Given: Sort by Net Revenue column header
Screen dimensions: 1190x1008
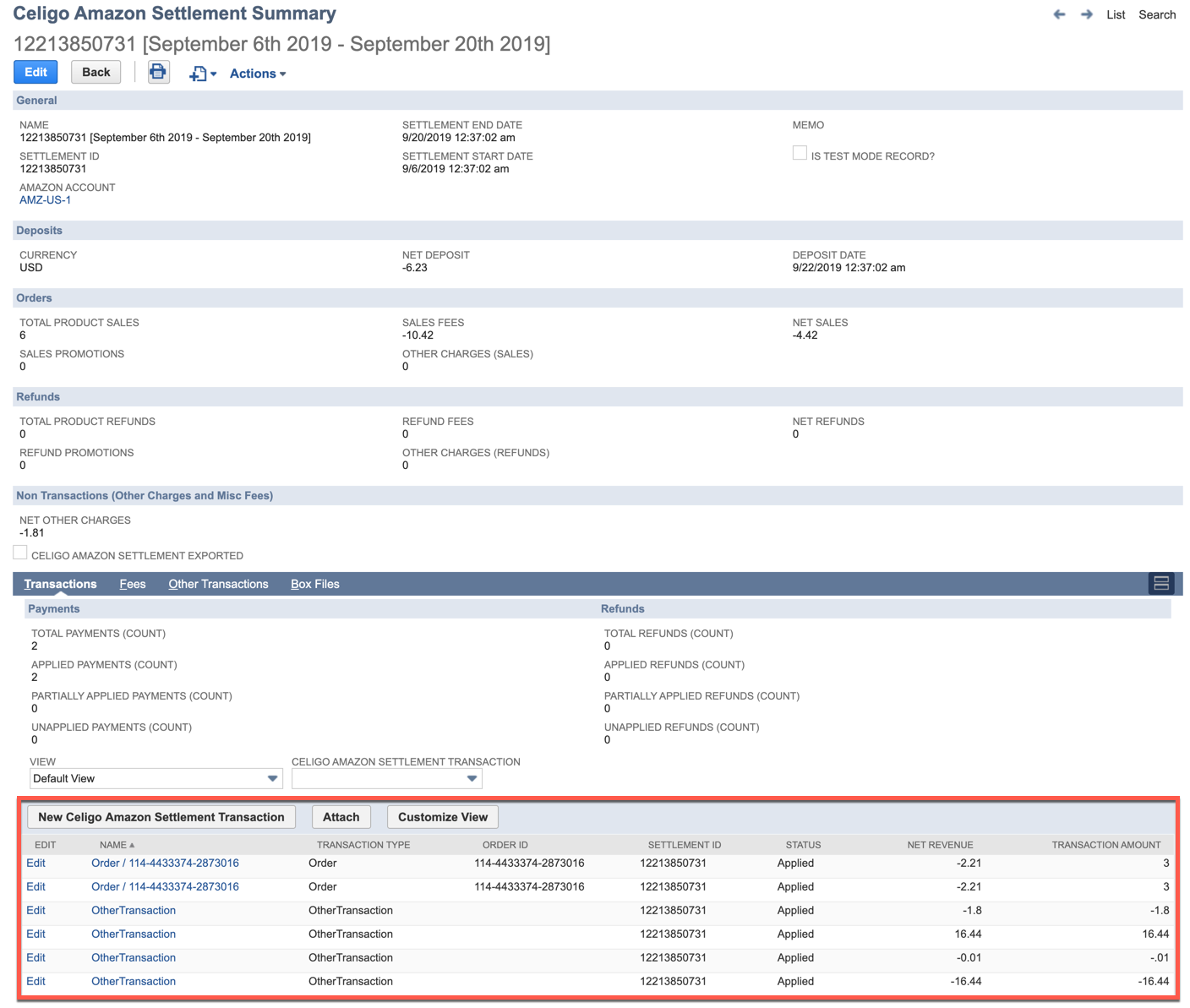Looking at the screenshot, I should (940, 845).
